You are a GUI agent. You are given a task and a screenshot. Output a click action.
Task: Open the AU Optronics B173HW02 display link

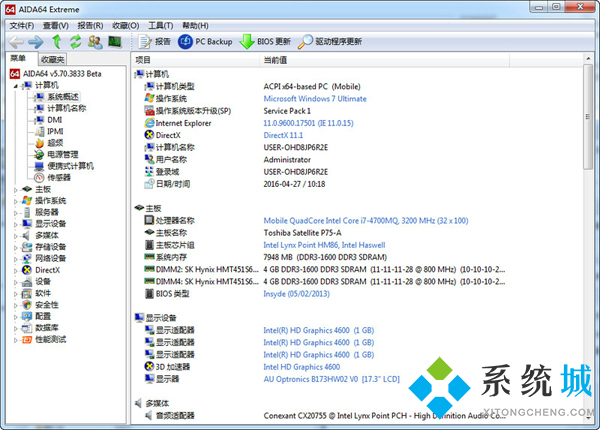(x=331, y=379)
